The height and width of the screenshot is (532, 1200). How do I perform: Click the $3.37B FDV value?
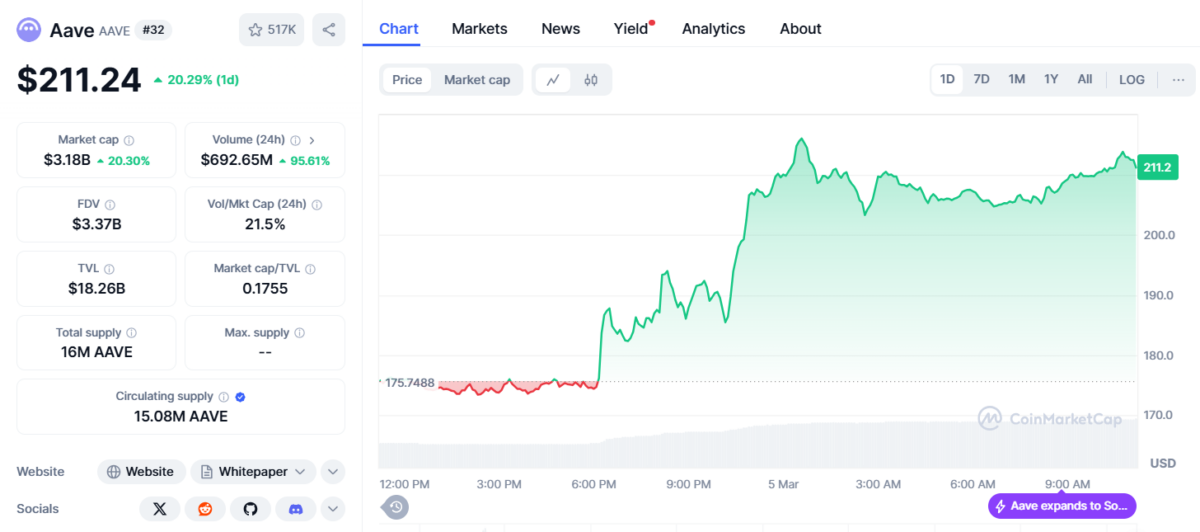[x=96, y=224]
